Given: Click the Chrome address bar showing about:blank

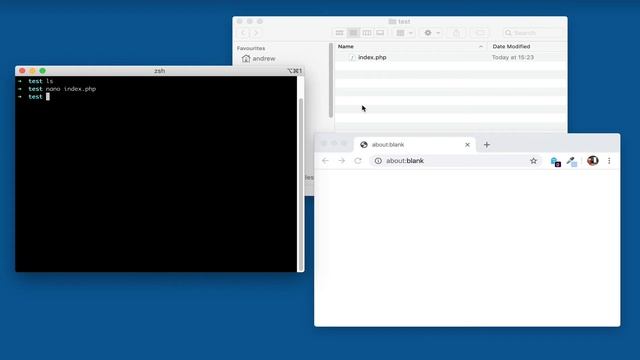Looking at the screenshot, I should (456, 161).
